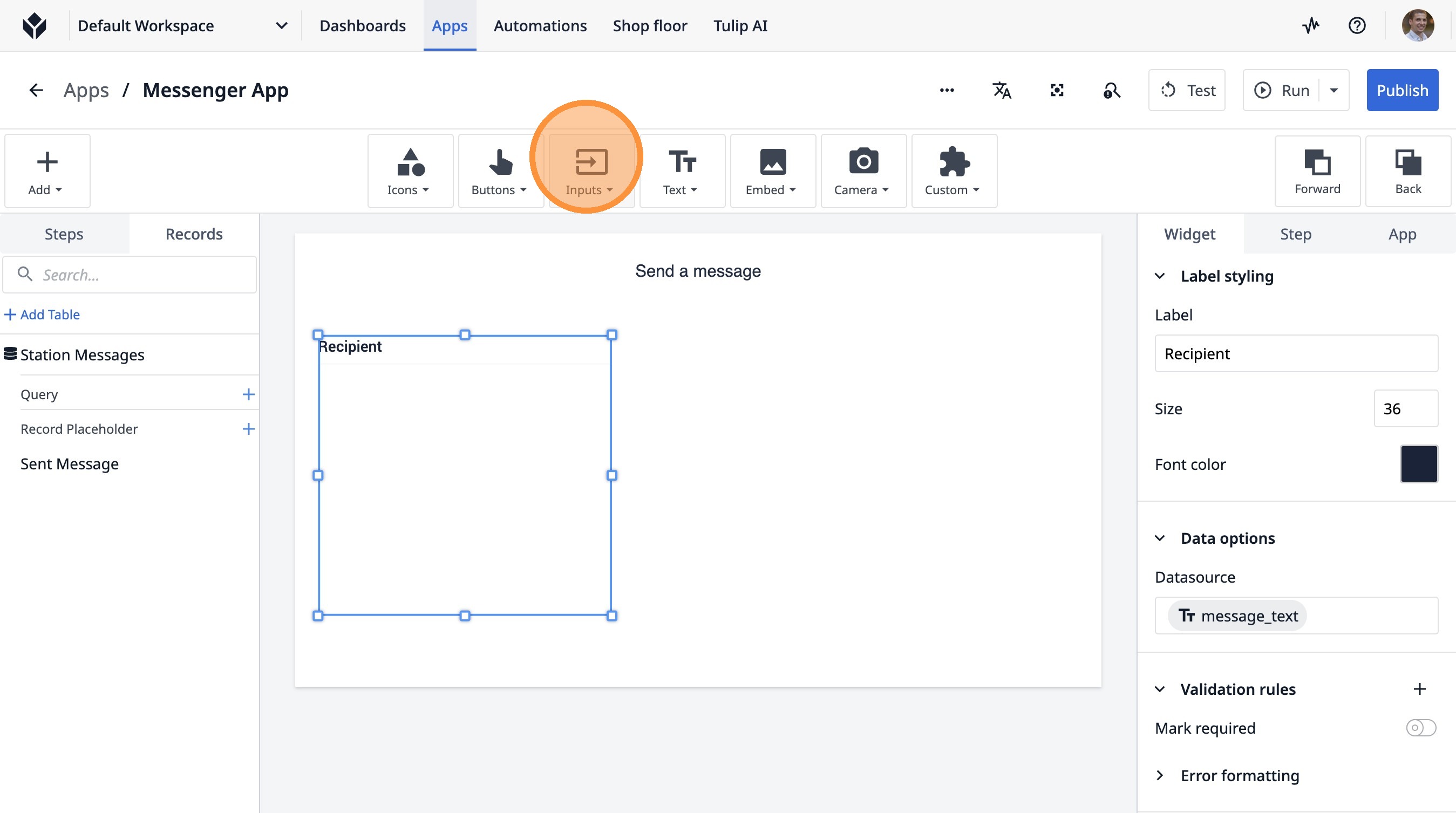The image size is (1456, 813).
Task: Bring widget Forward
Action: pyautogui.click(x=1317, y=170)
